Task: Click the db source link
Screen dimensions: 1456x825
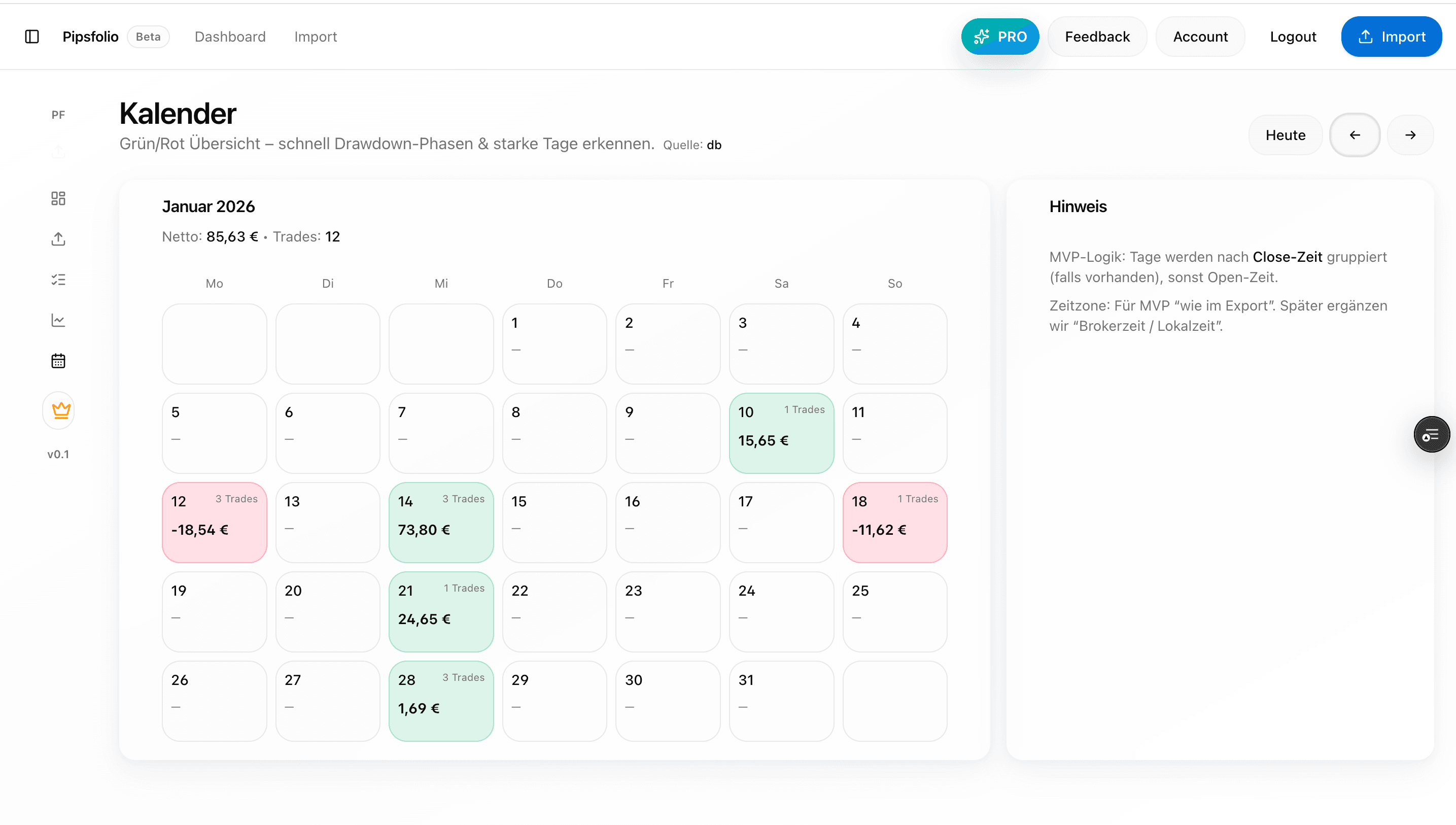Action: click(714, 145)
